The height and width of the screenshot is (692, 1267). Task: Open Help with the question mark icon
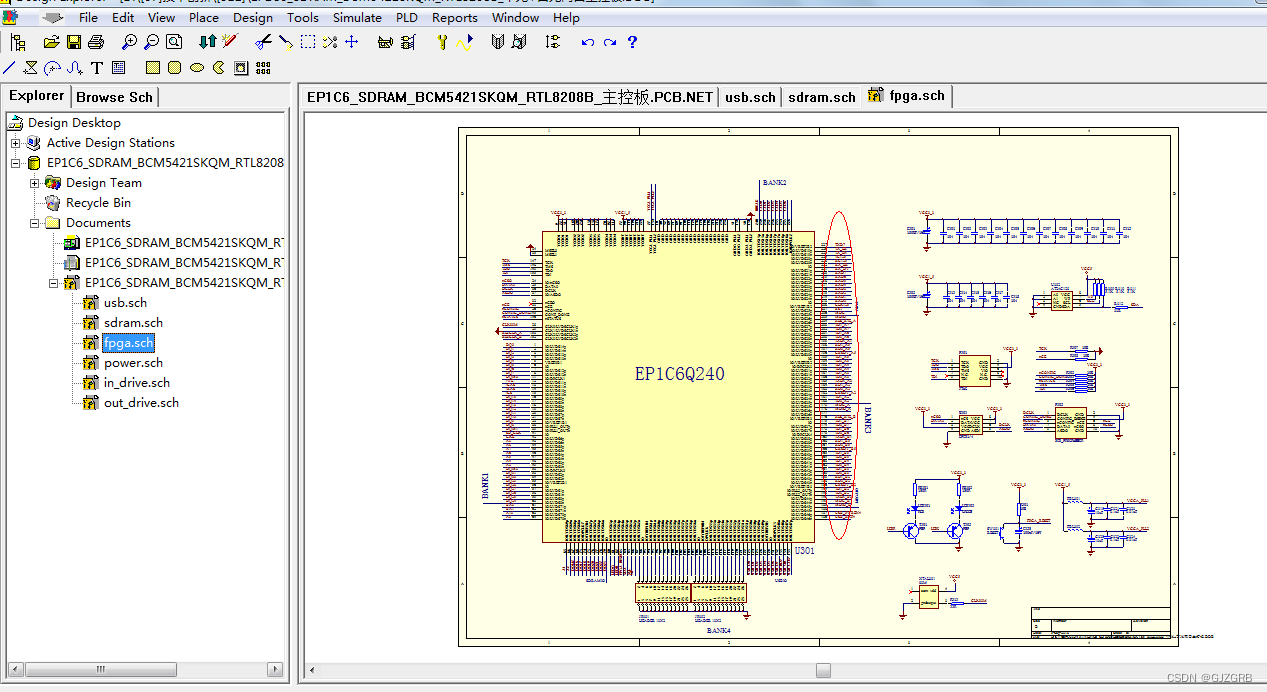[x=632, y=42]
